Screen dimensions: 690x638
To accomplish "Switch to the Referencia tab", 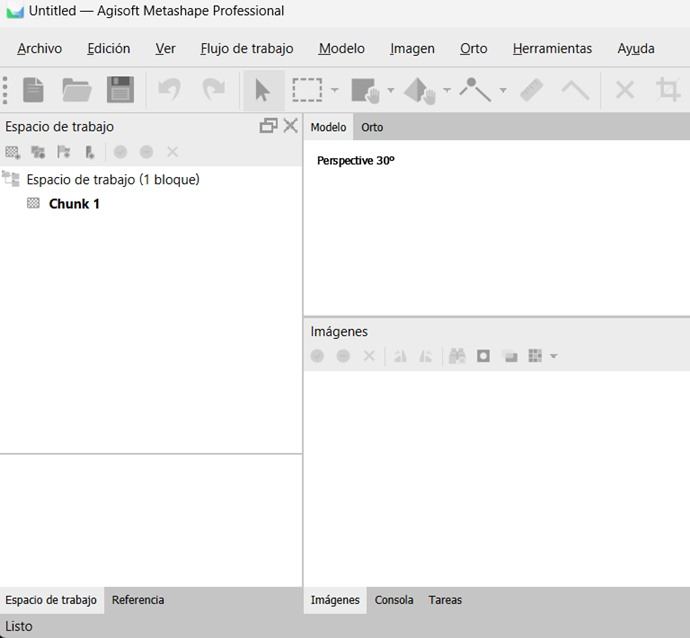I will click(138, 600).
